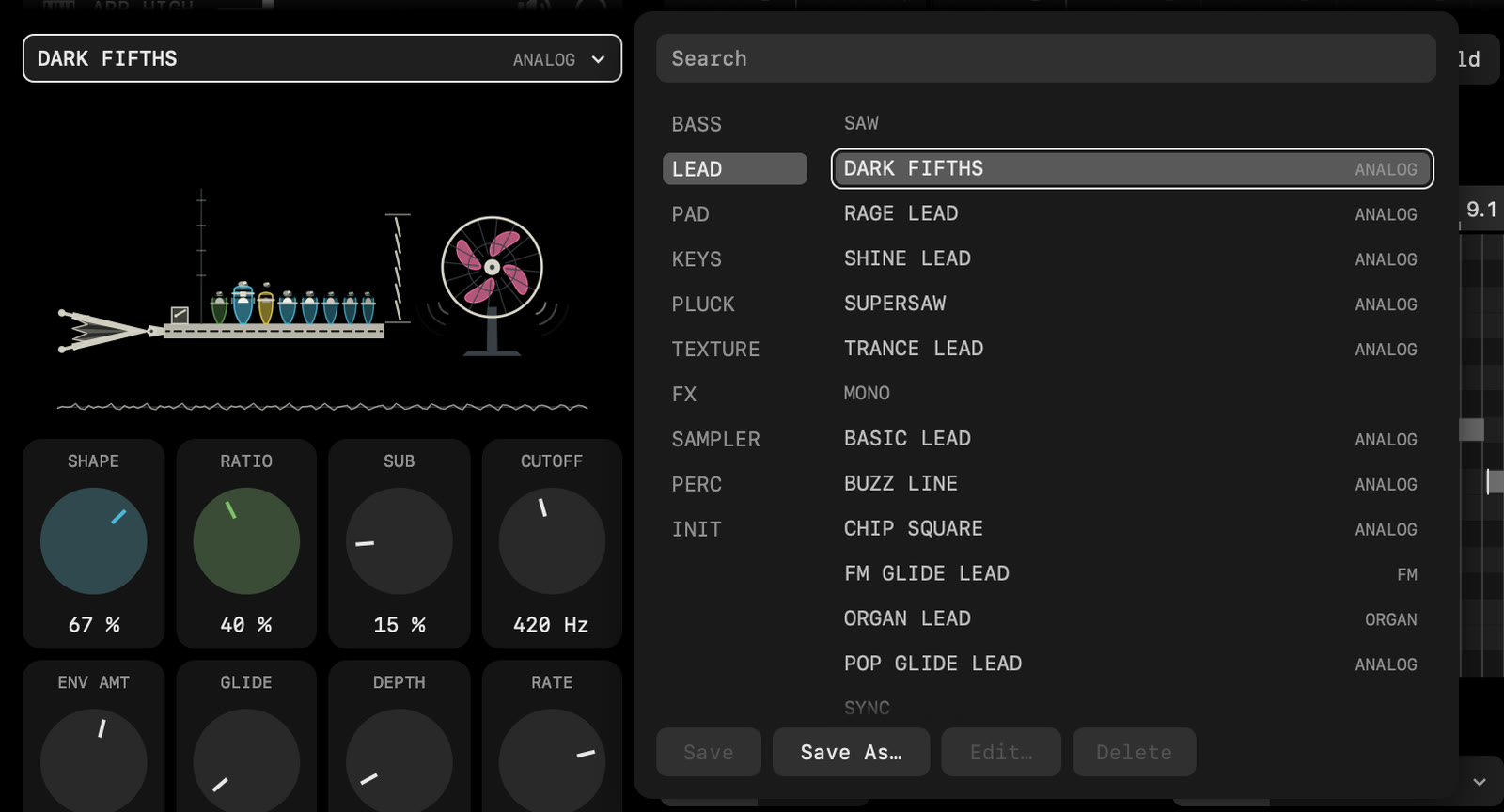Click the row of teal bells graphic

click(292, 304)
